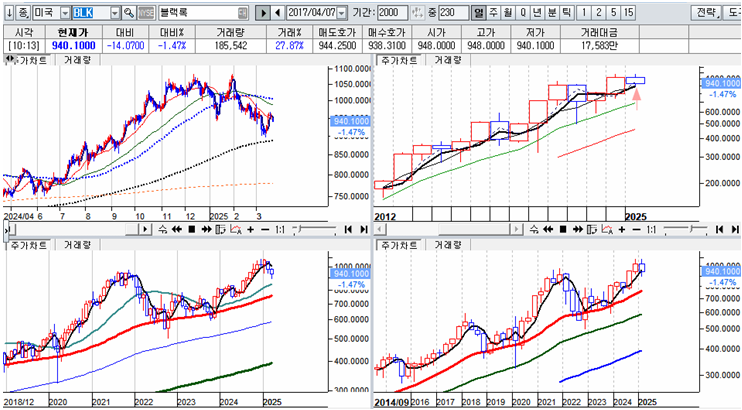Reset 1:1 scale in right chart toolbar

651,230
